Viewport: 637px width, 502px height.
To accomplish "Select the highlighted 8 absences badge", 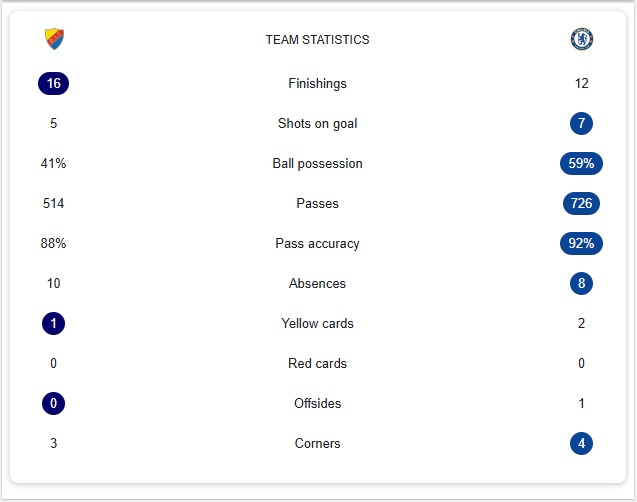I will [581, 283].
